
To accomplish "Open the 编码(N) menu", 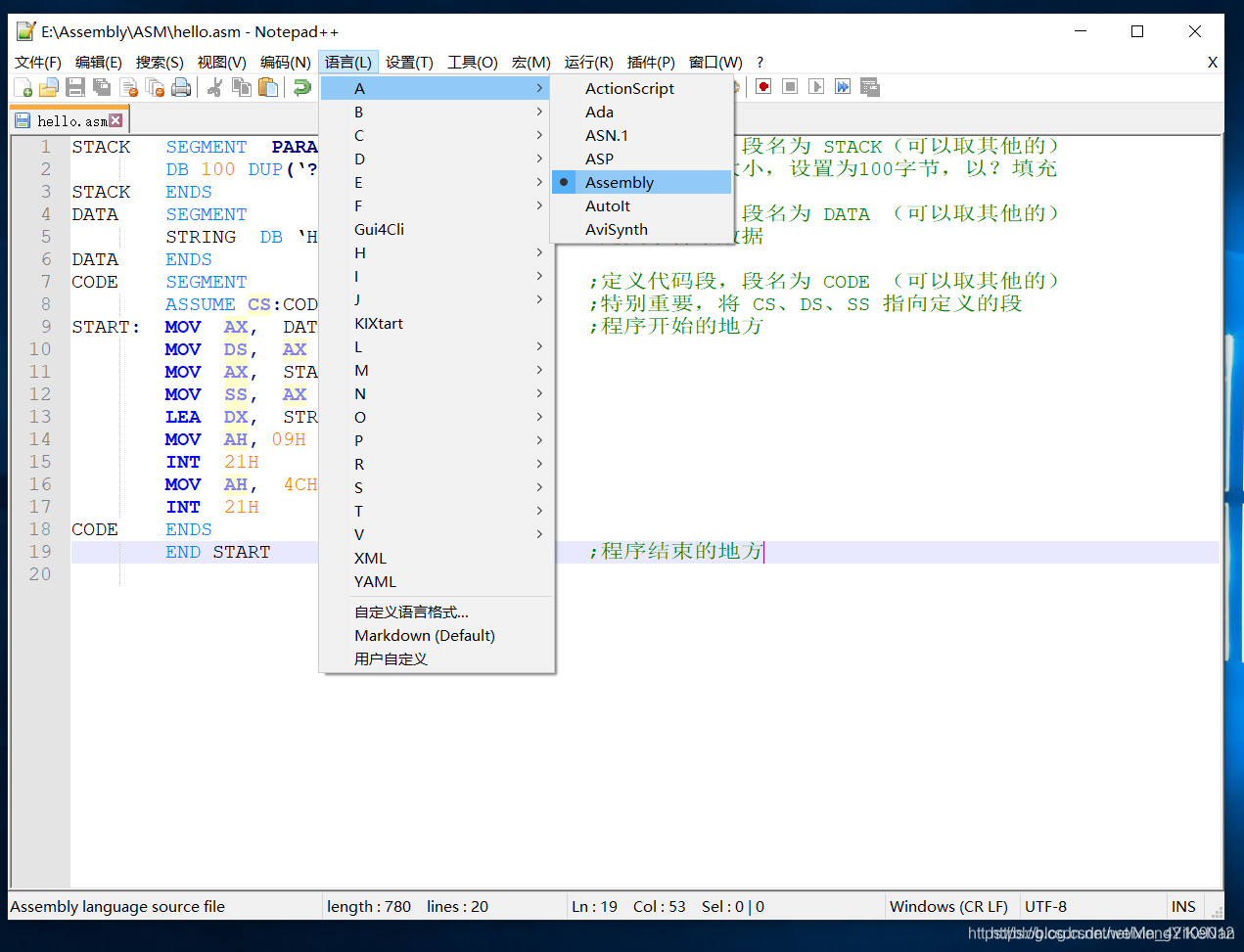I will pos(286,62).
